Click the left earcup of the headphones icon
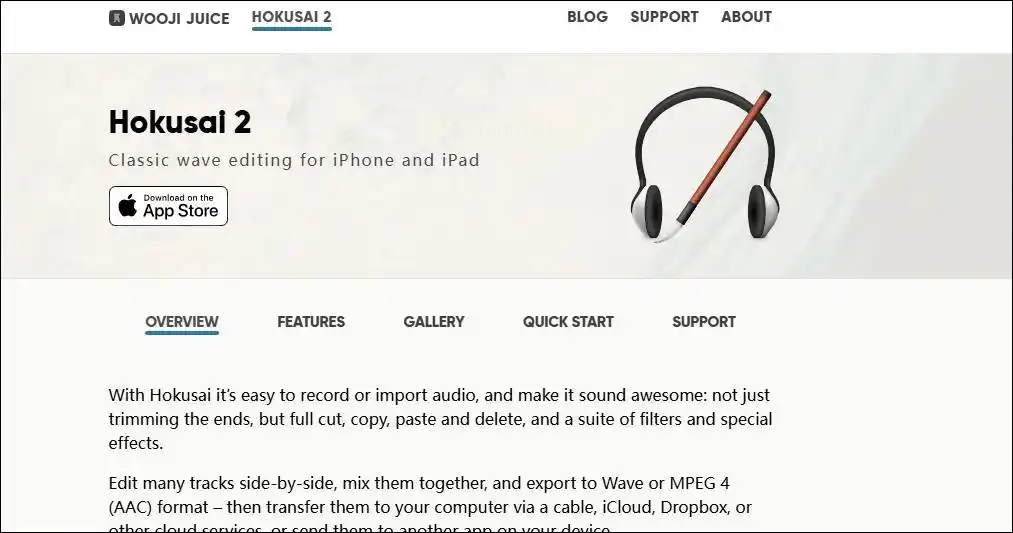The height and width of the screenshot is (533, 1013). coord(649,210)
